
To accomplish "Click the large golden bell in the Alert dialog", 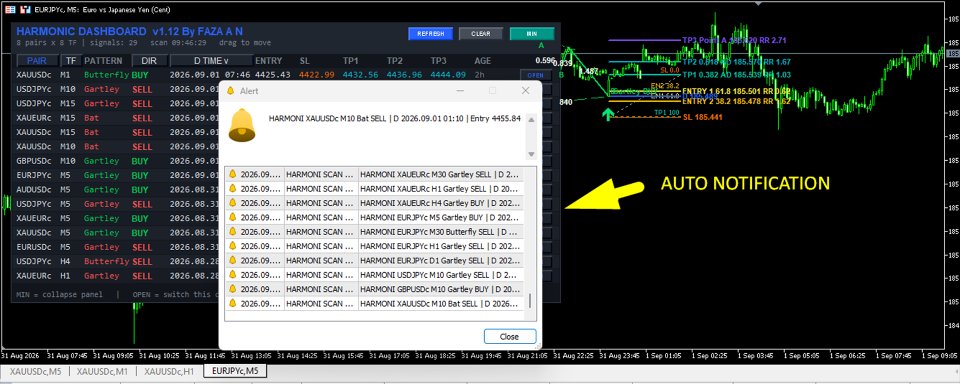I will click(x=242, y=125).
